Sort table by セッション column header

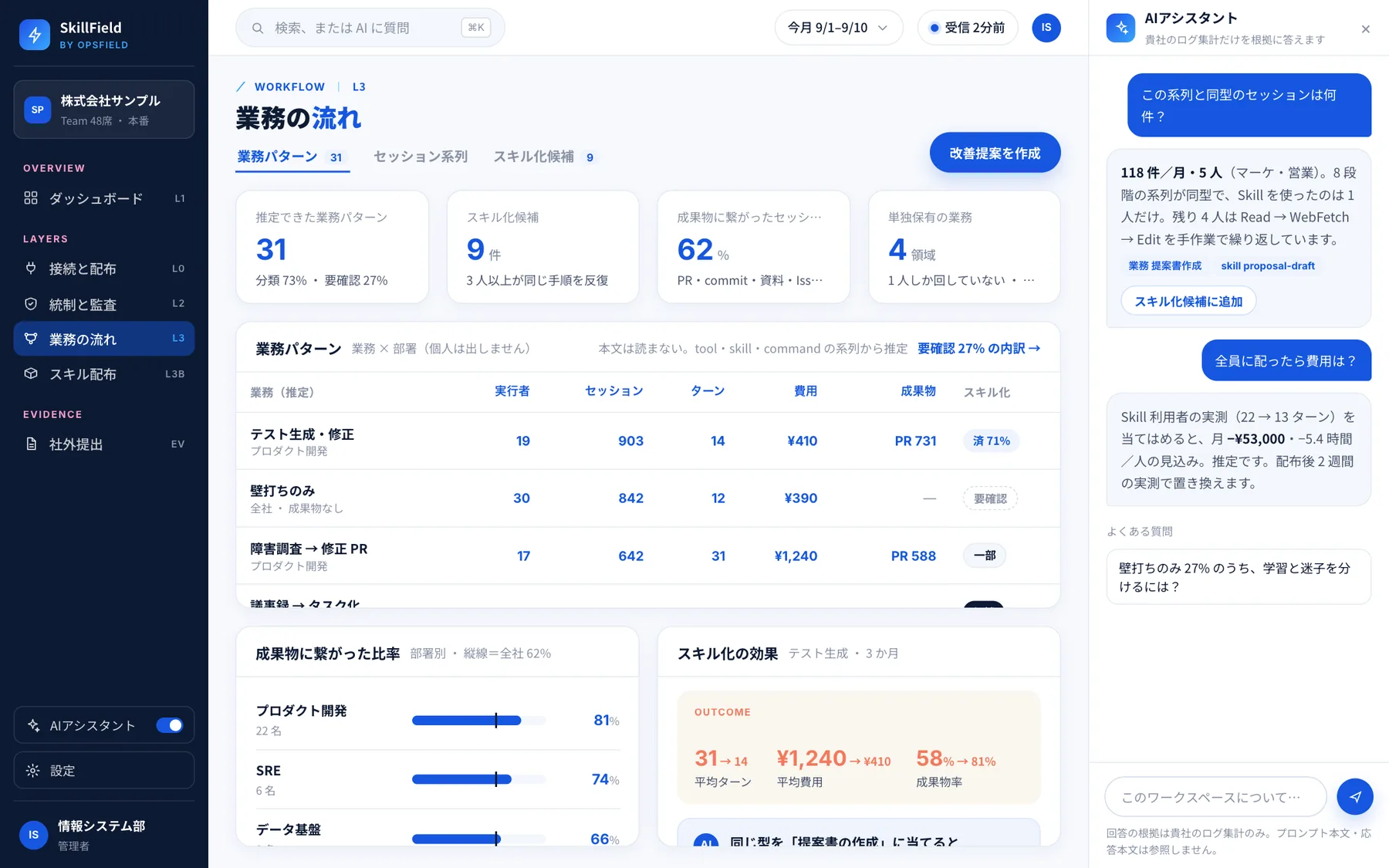pos(614,391)
